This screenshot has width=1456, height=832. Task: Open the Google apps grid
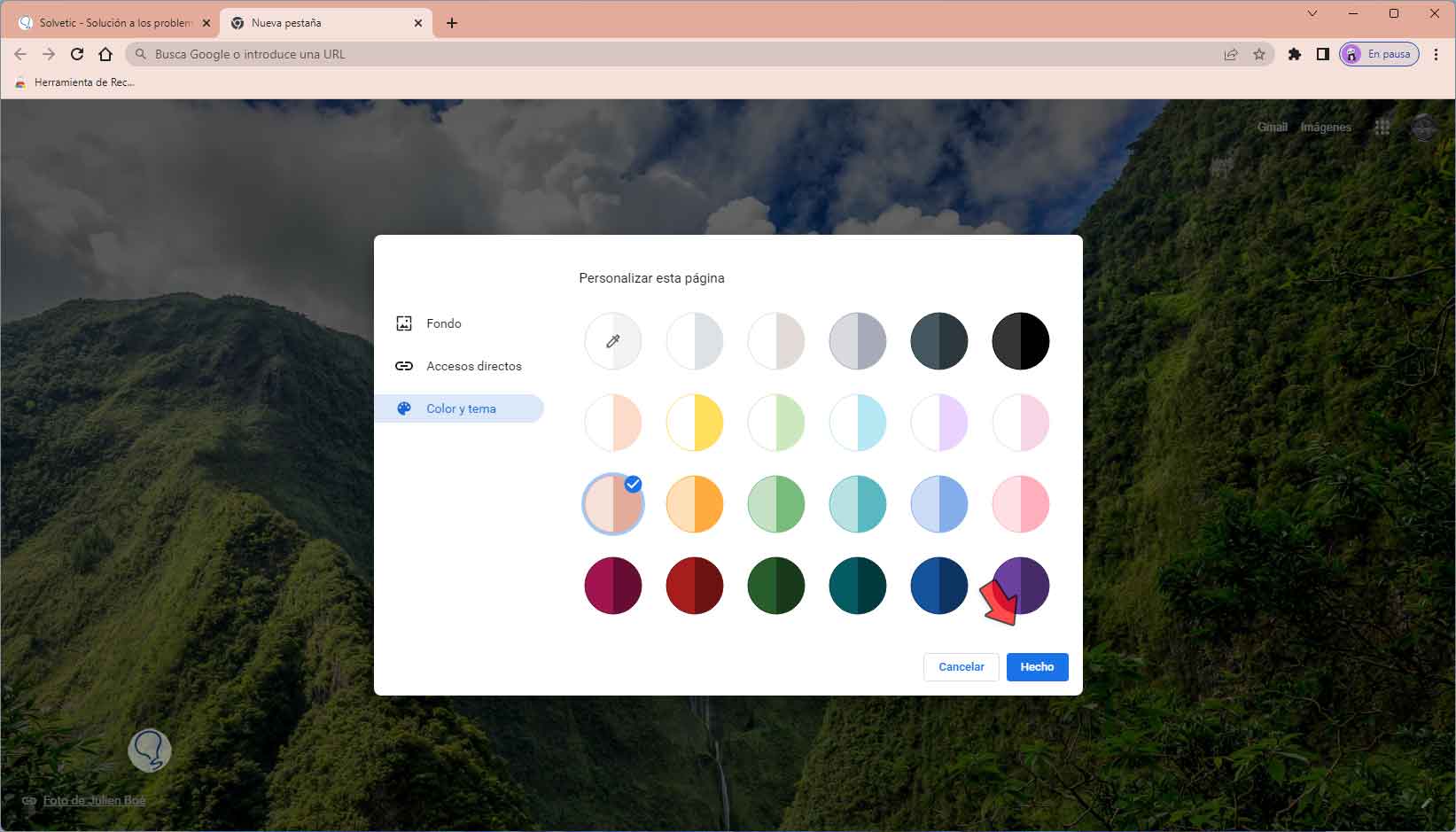[1382, 128]
